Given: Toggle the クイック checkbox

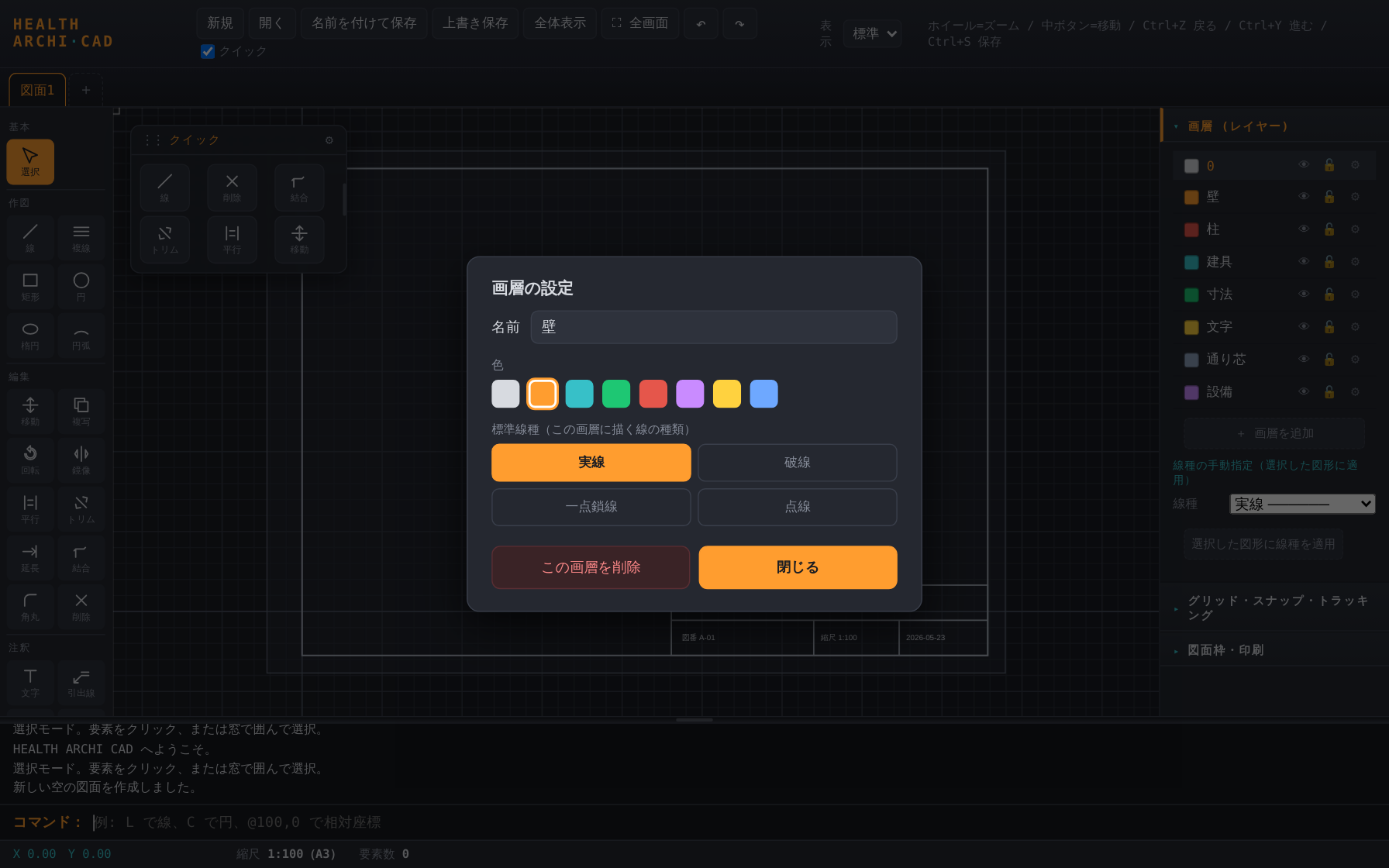Looking at the screenshot, I should point(208,51).
